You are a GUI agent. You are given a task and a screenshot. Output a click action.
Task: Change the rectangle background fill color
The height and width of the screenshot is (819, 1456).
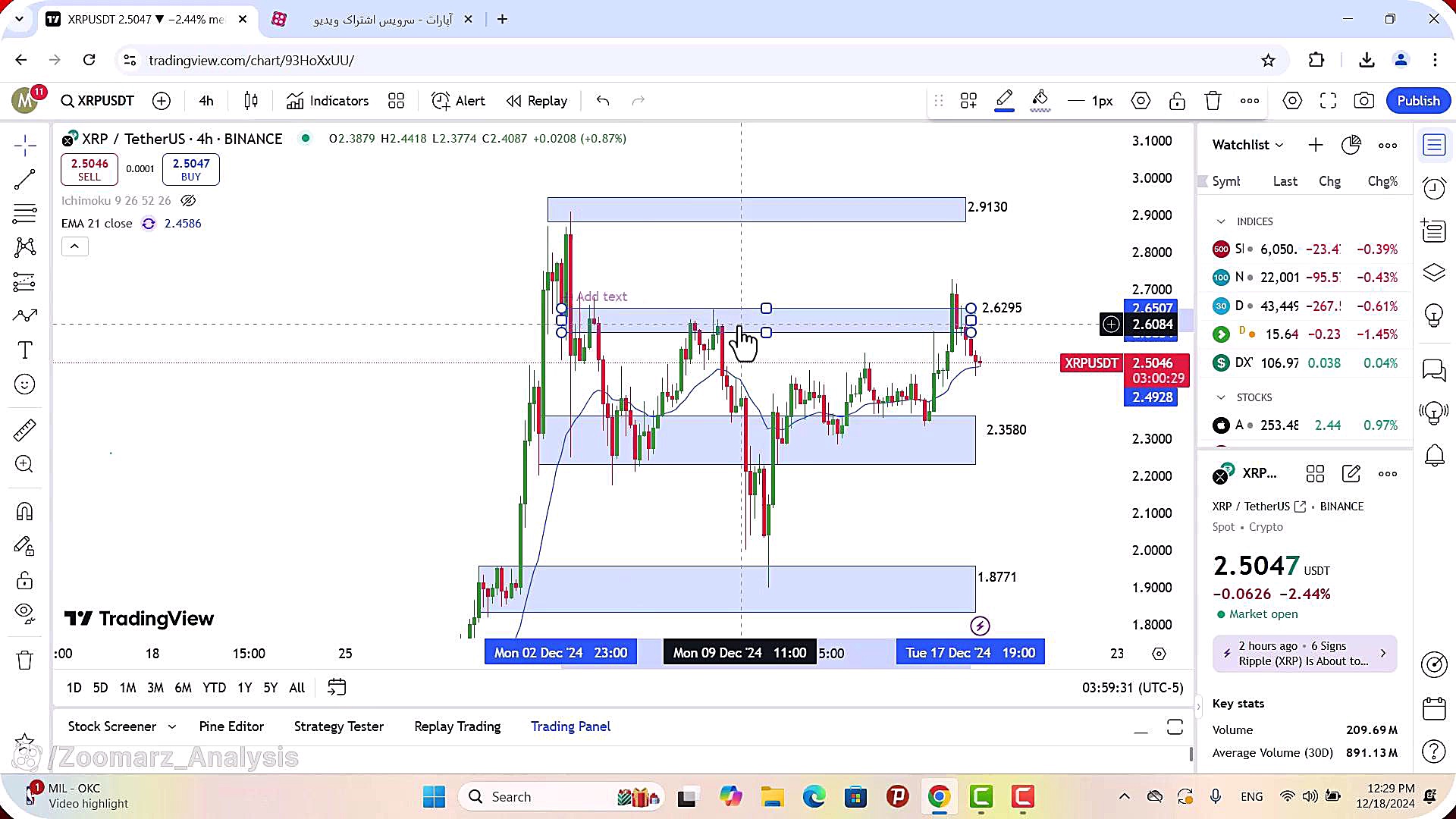(x=1040, y=100)
